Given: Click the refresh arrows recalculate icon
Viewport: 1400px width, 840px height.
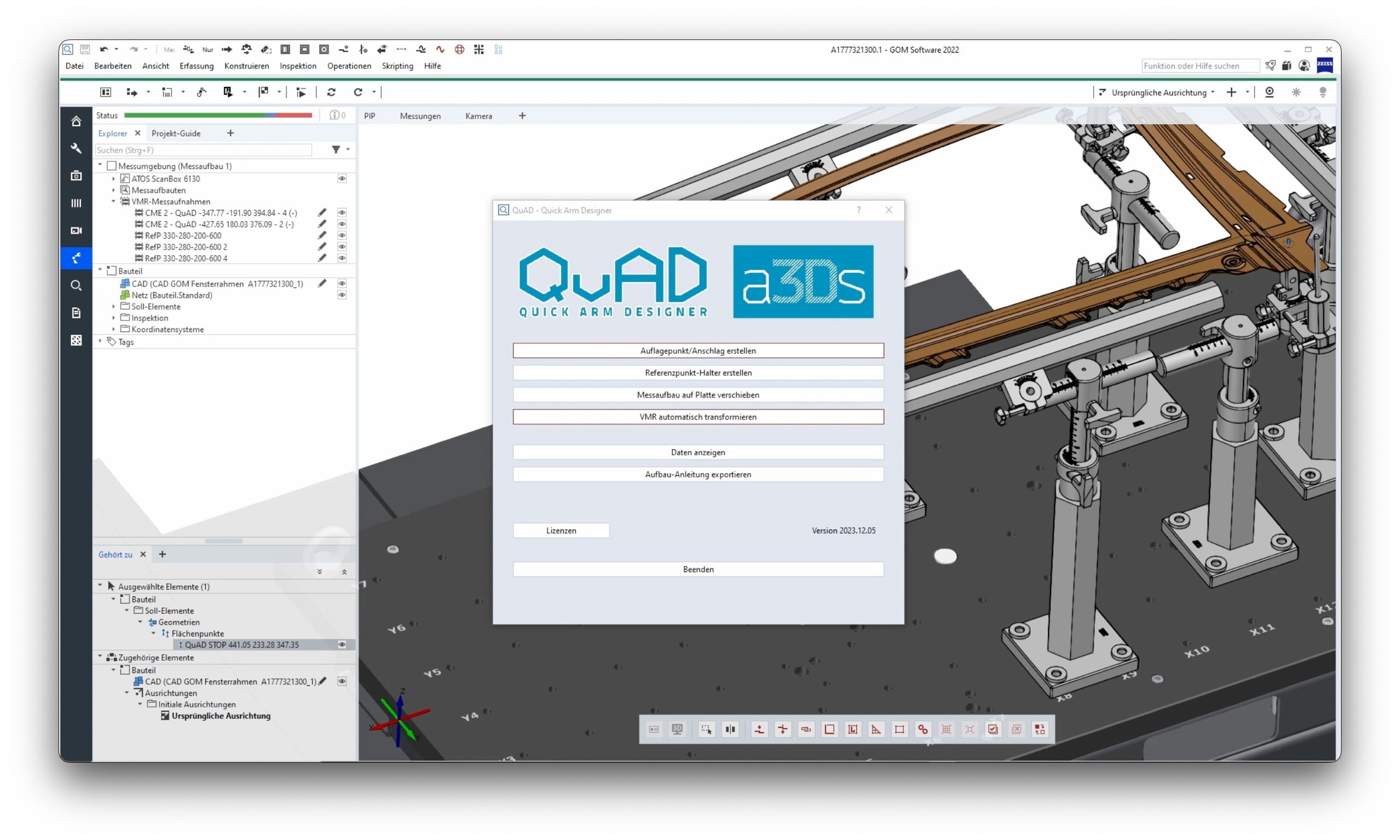Looking at the screenshot, I should point(331,92).
